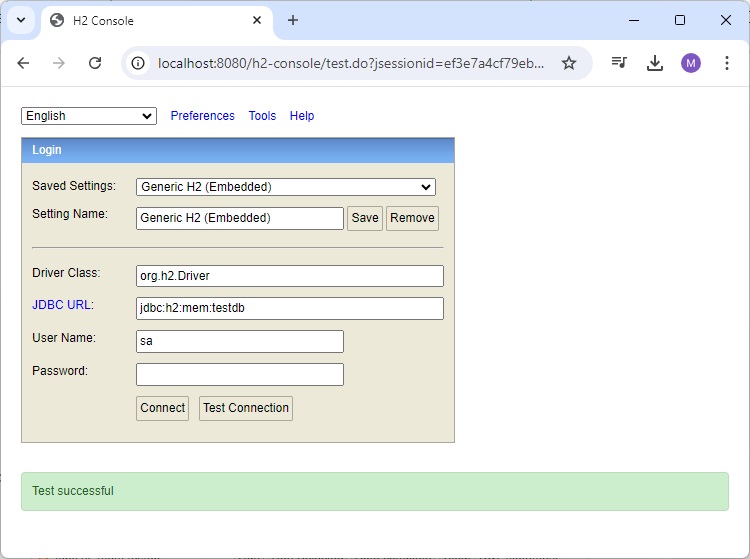Click the 'Test successful' message
The image size is (750, 559).
(73, 491)
